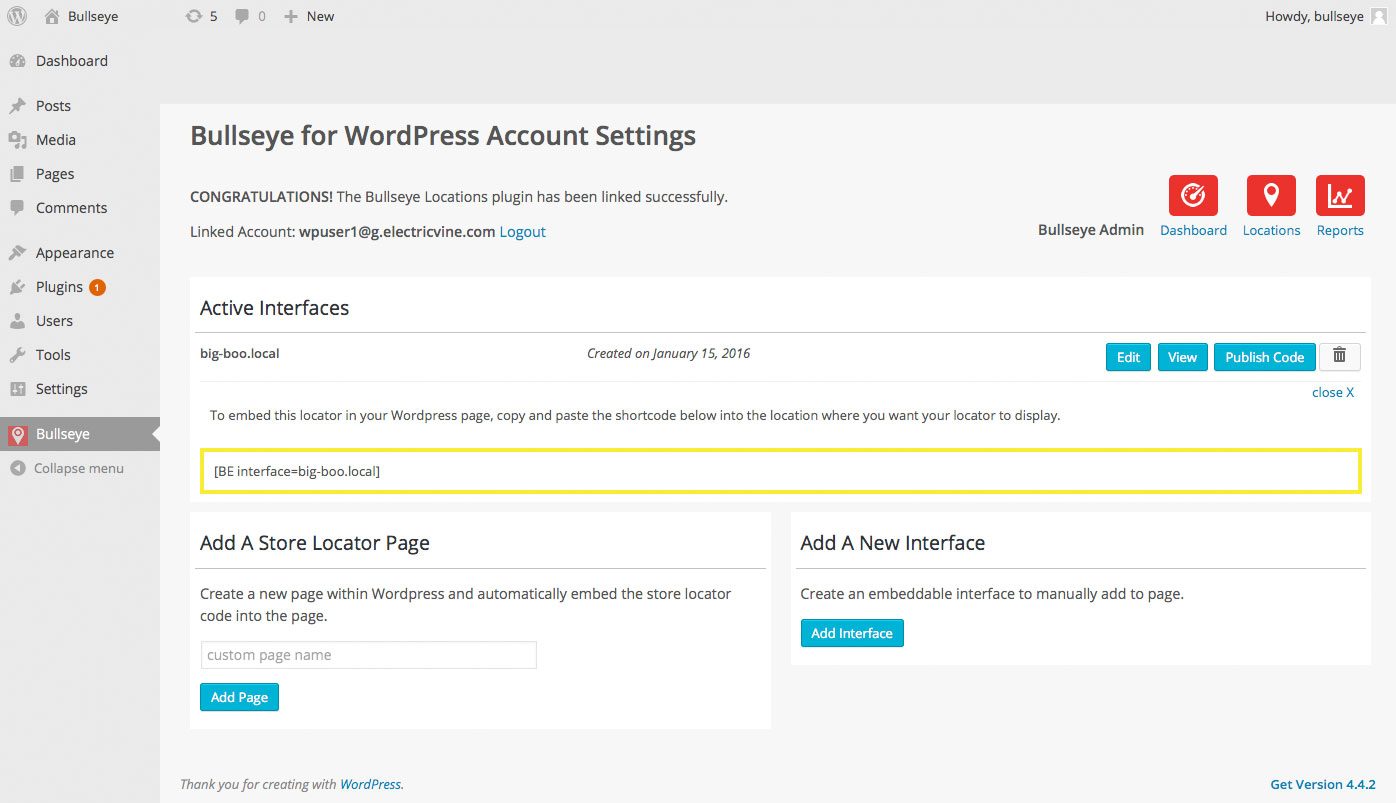Click the Get Version 4.4.2 link
This screenshot has height=803, width=1396.
point(1323,784)
